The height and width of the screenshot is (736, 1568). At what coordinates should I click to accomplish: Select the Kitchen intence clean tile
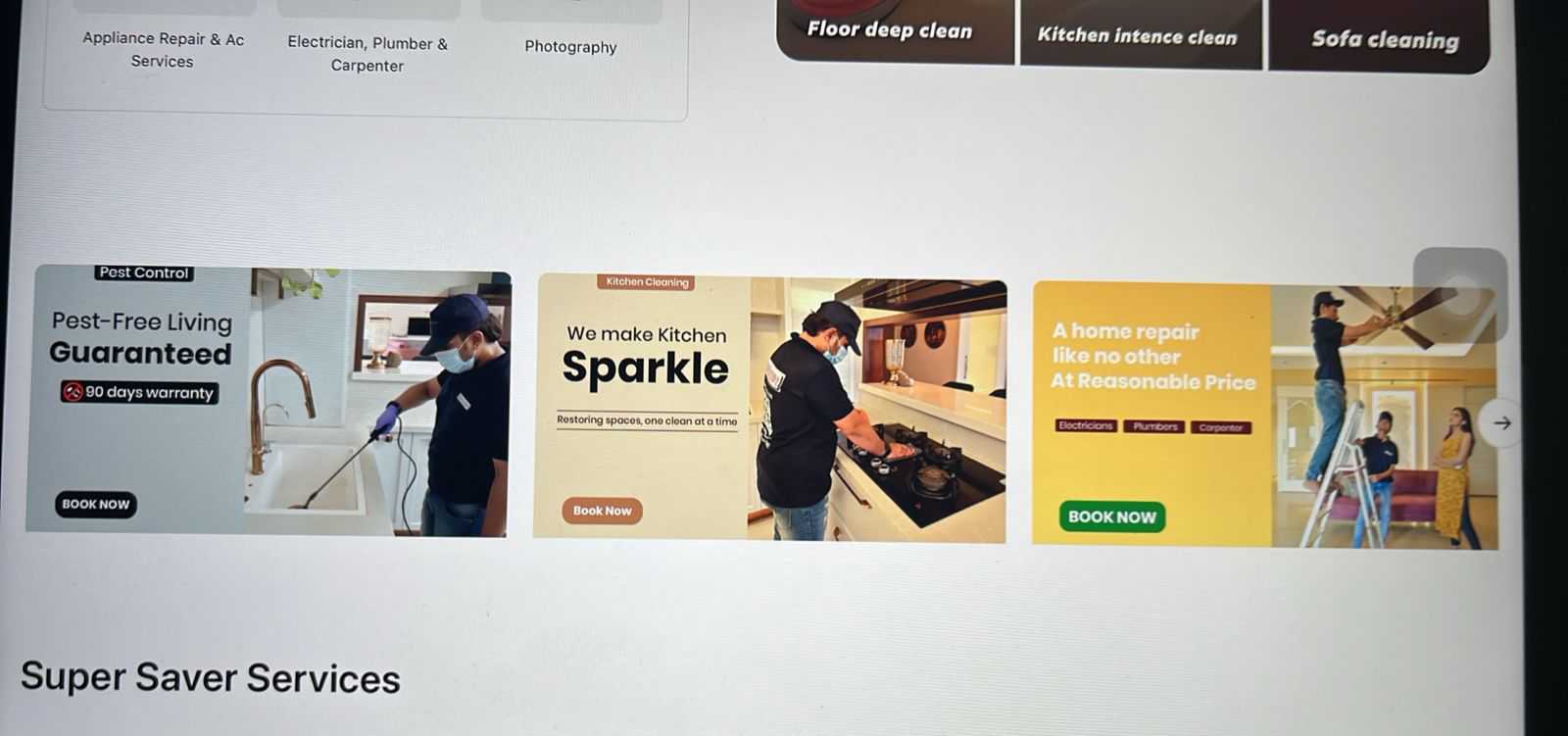pyautogui.click(x=1141, y=34)
